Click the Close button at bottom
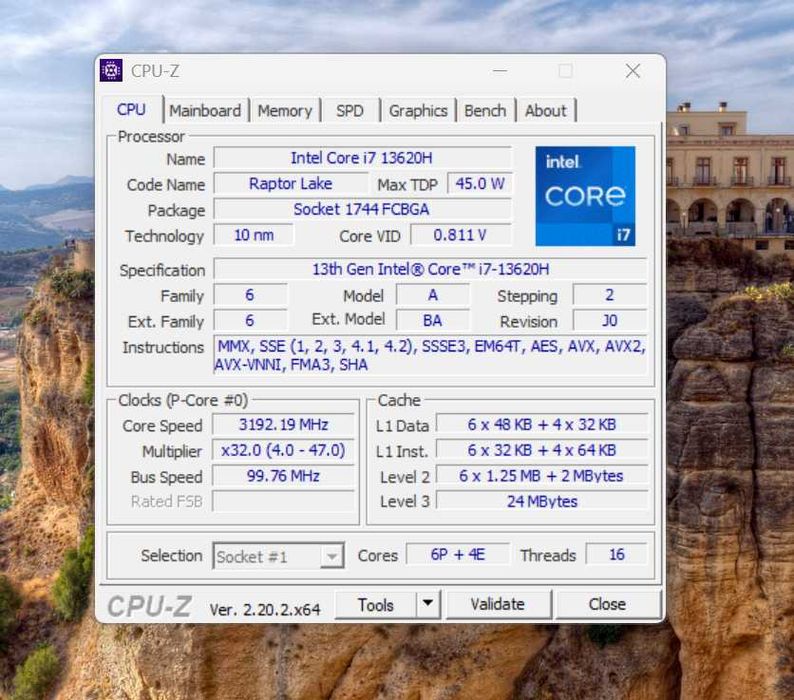Image resolution: width=794 pixels, height=700 pixels. (607, 604)
